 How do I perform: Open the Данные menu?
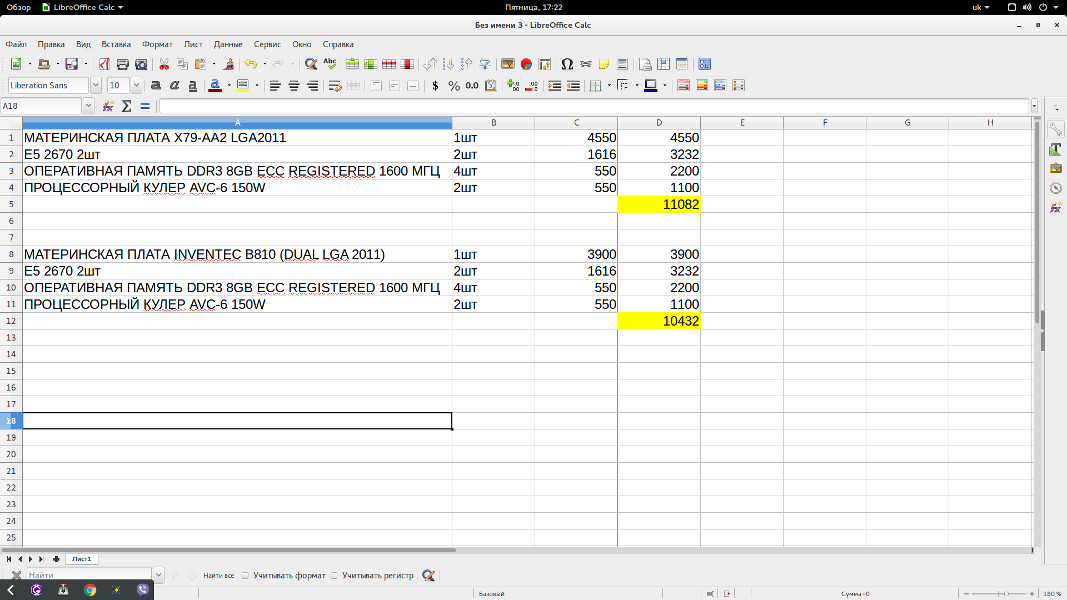228,44
